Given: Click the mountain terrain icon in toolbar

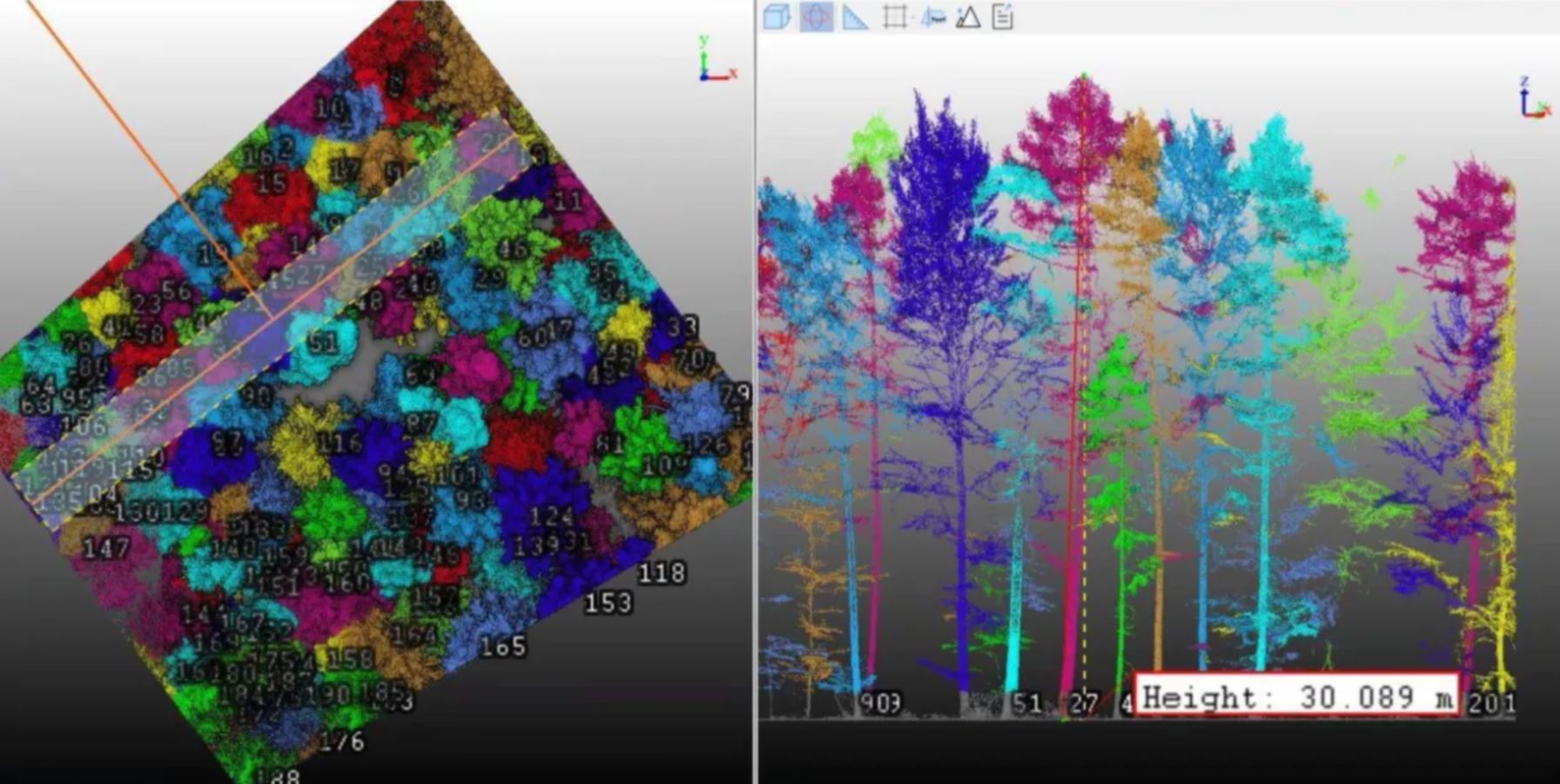Looking at the screenshot, I should [968, 17].
